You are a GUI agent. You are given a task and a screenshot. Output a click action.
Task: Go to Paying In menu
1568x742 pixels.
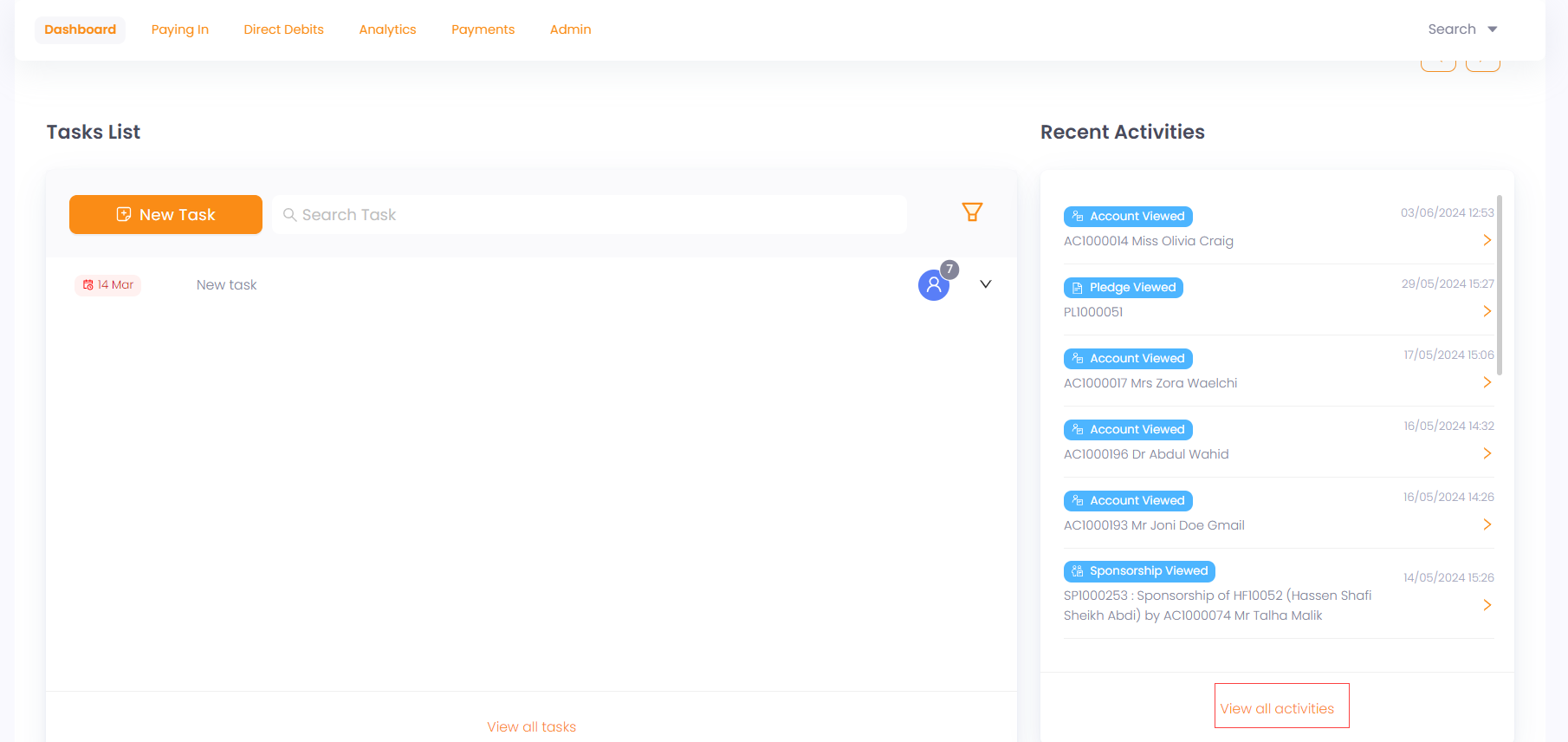click(x=180, y=29)
